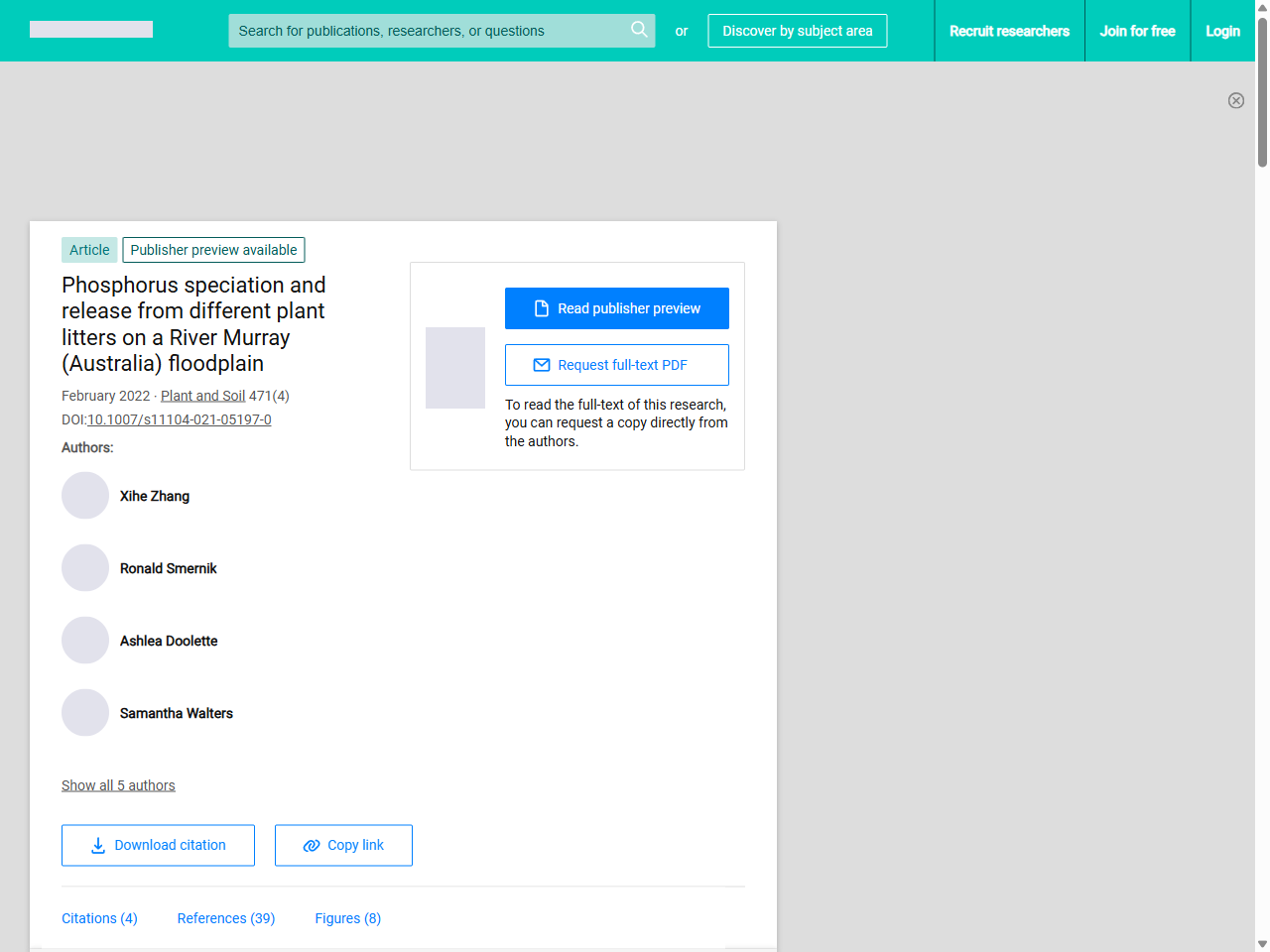Switch to the Citations (4) tab
This screenshot has width=1270, height=952.
coord(99,918)
